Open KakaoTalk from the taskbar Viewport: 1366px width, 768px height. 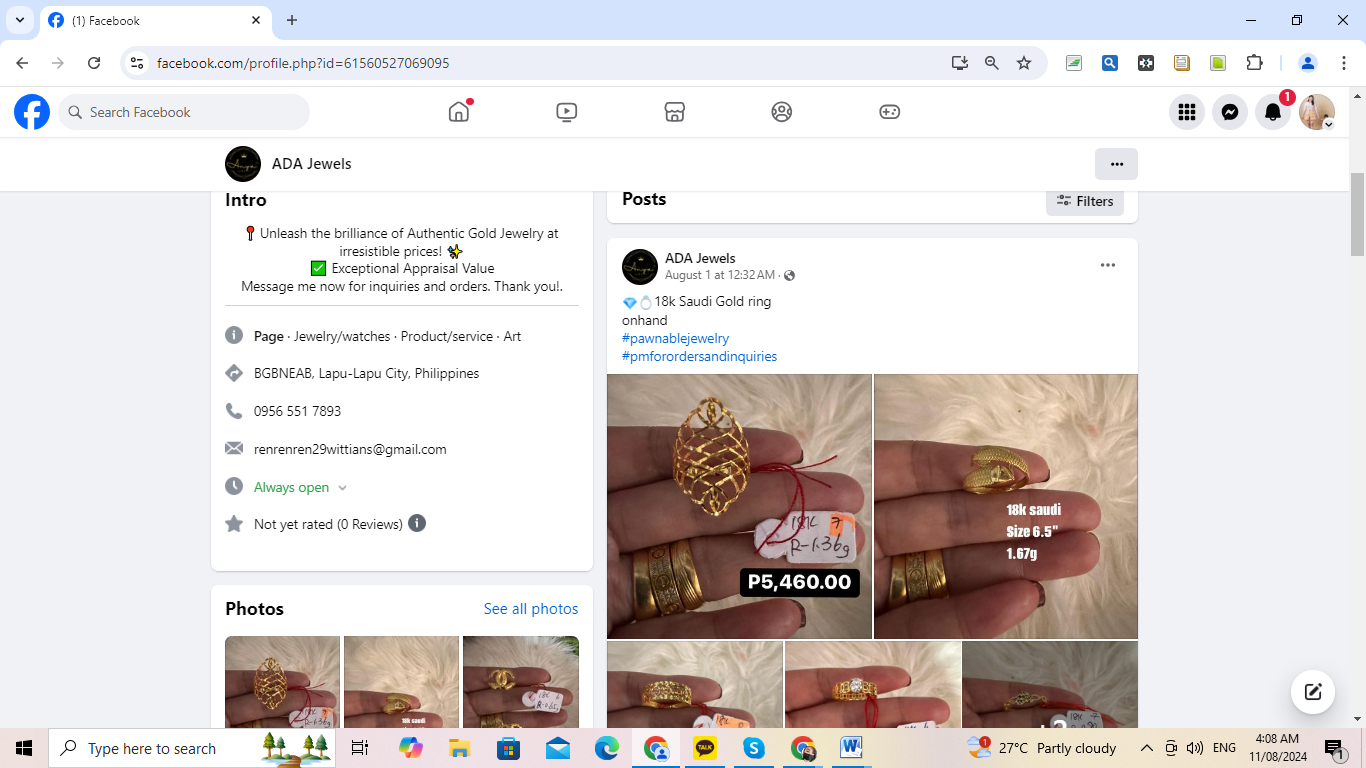pos(705,748)
